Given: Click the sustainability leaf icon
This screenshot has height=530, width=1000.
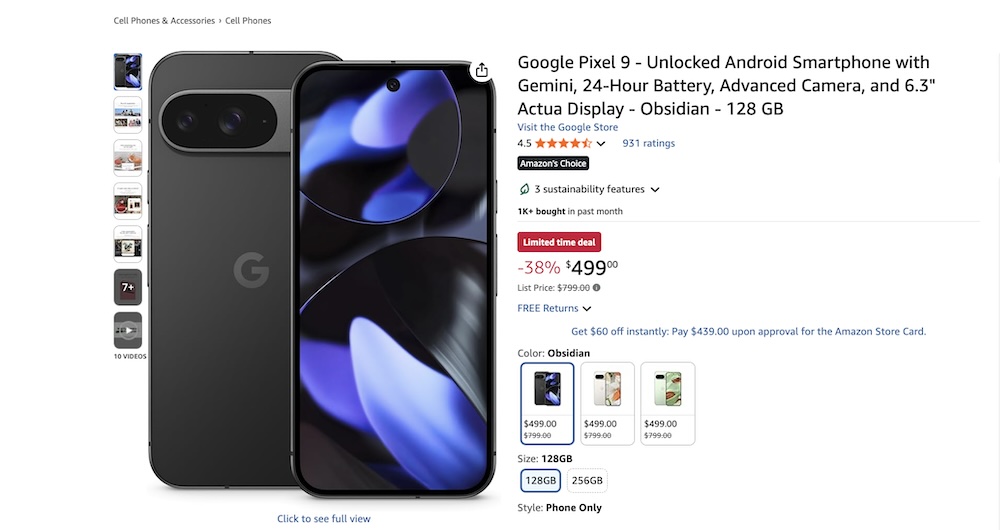Looking at the screenshot, I should coord(524,189).
